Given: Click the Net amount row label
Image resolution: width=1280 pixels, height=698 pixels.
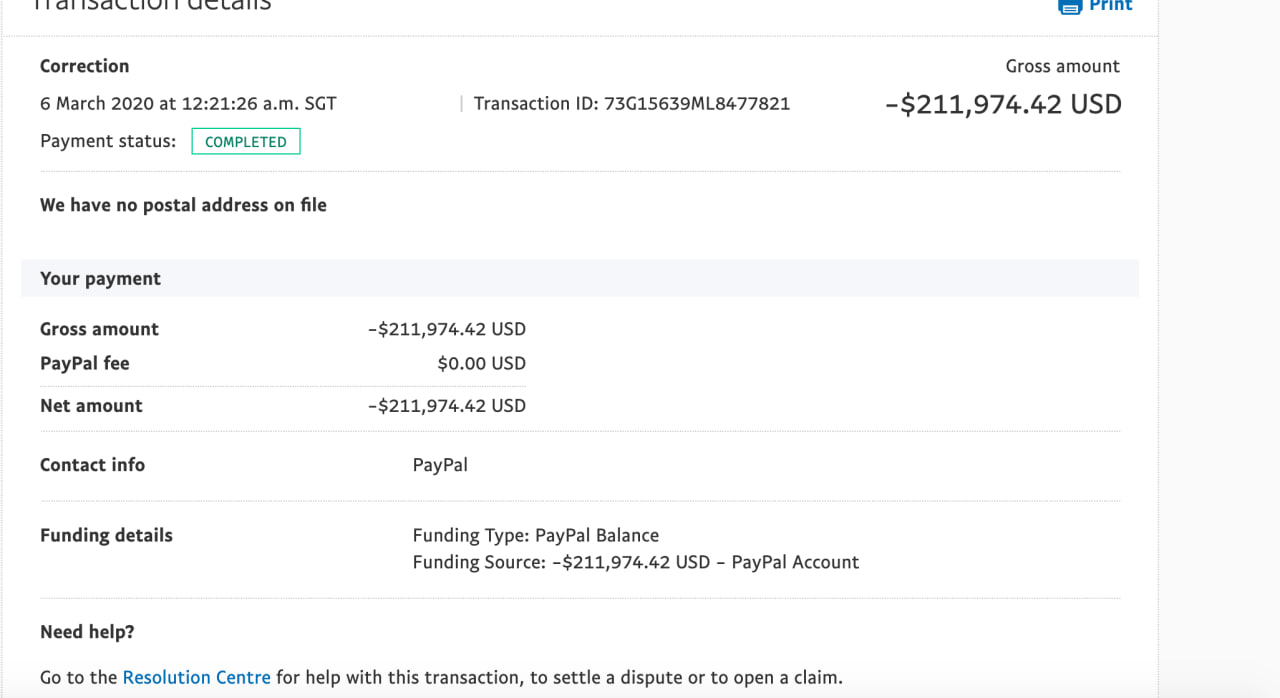Looking at the screenshot, I should pyautogui.click(x=91, y=406).
